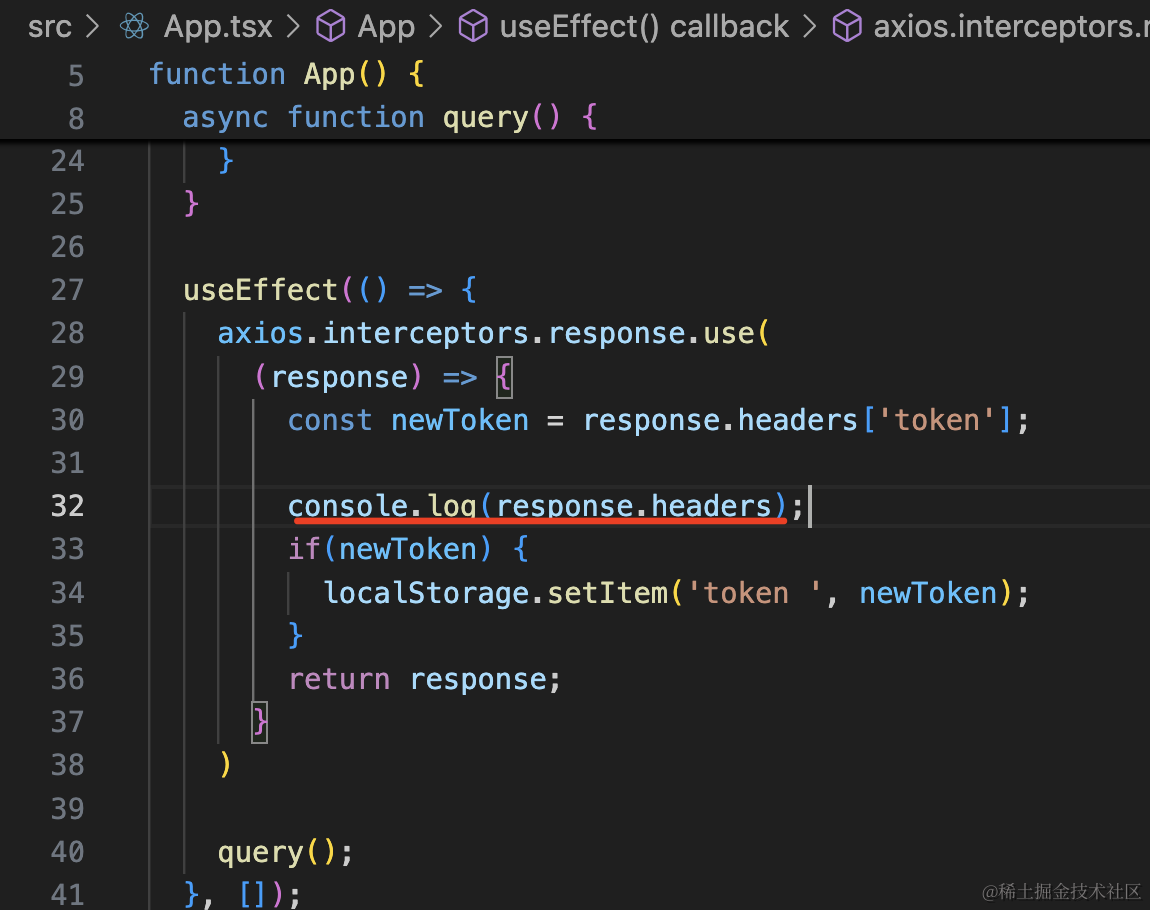Select the App symbol breadcrumb
The height and width of the screenshot is (910, 1150).
coord(385,27)
